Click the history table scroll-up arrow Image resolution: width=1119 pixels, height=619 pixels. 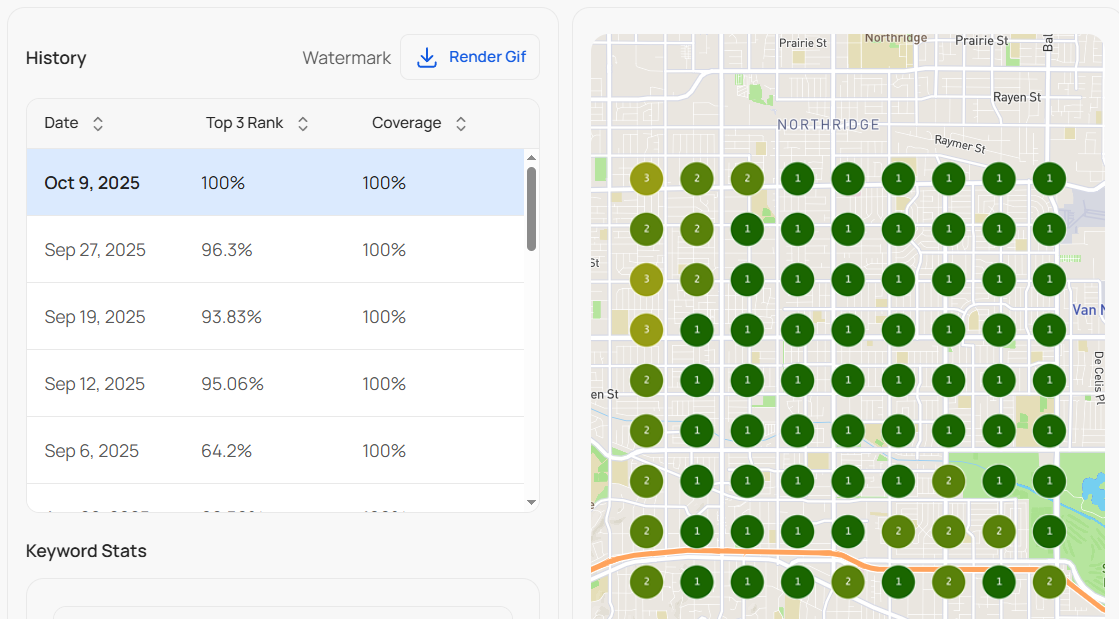pyautogui.click(x=531, y=157)
